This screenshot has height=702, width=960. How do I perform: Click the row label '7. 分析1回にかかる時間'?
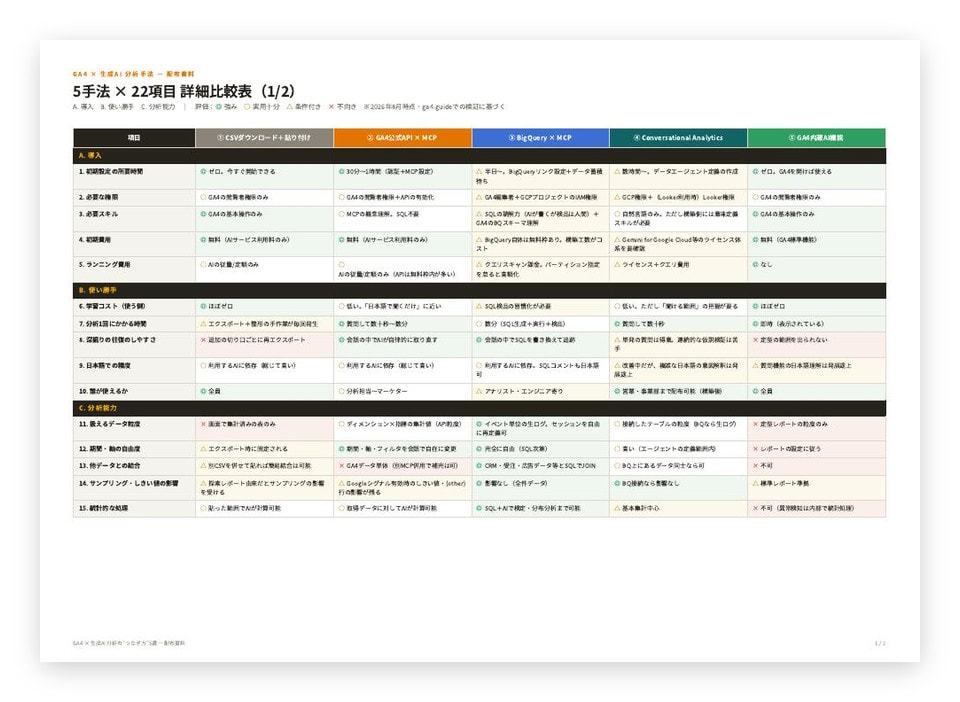pyautogui.click(x=113, y=324)
